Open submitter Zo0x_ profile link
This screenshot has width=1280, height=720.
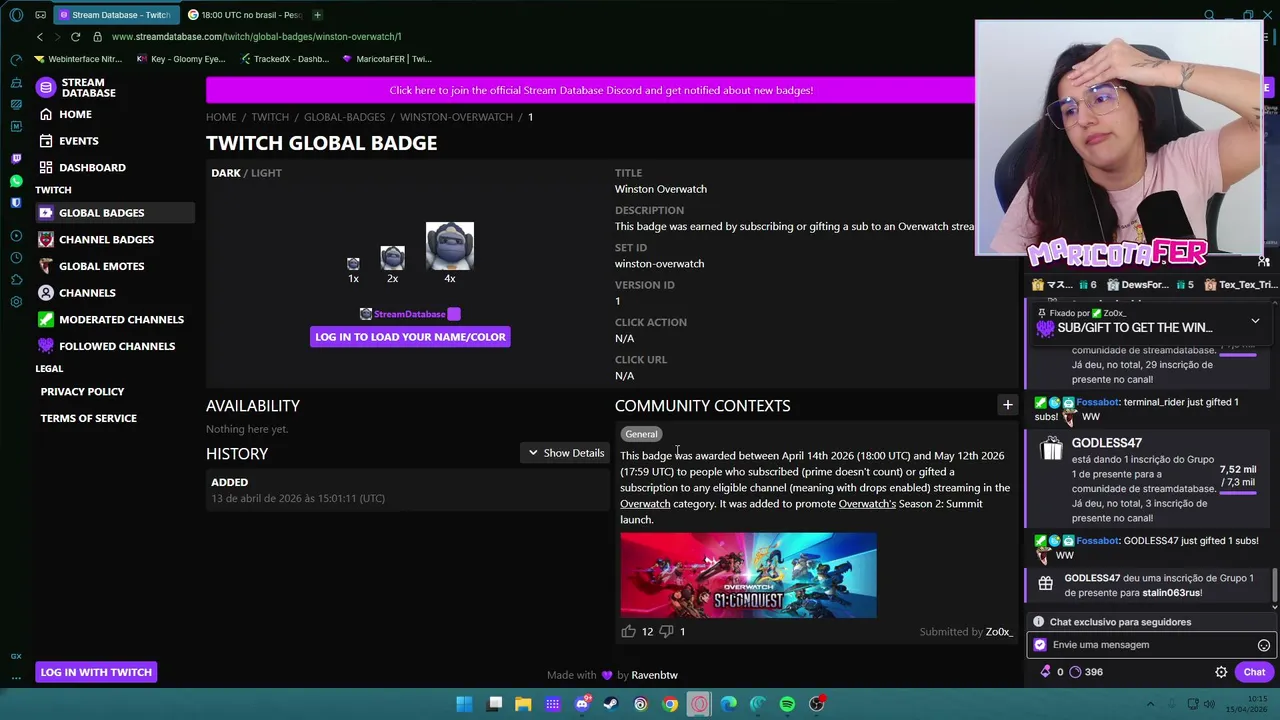coord(999,632)
